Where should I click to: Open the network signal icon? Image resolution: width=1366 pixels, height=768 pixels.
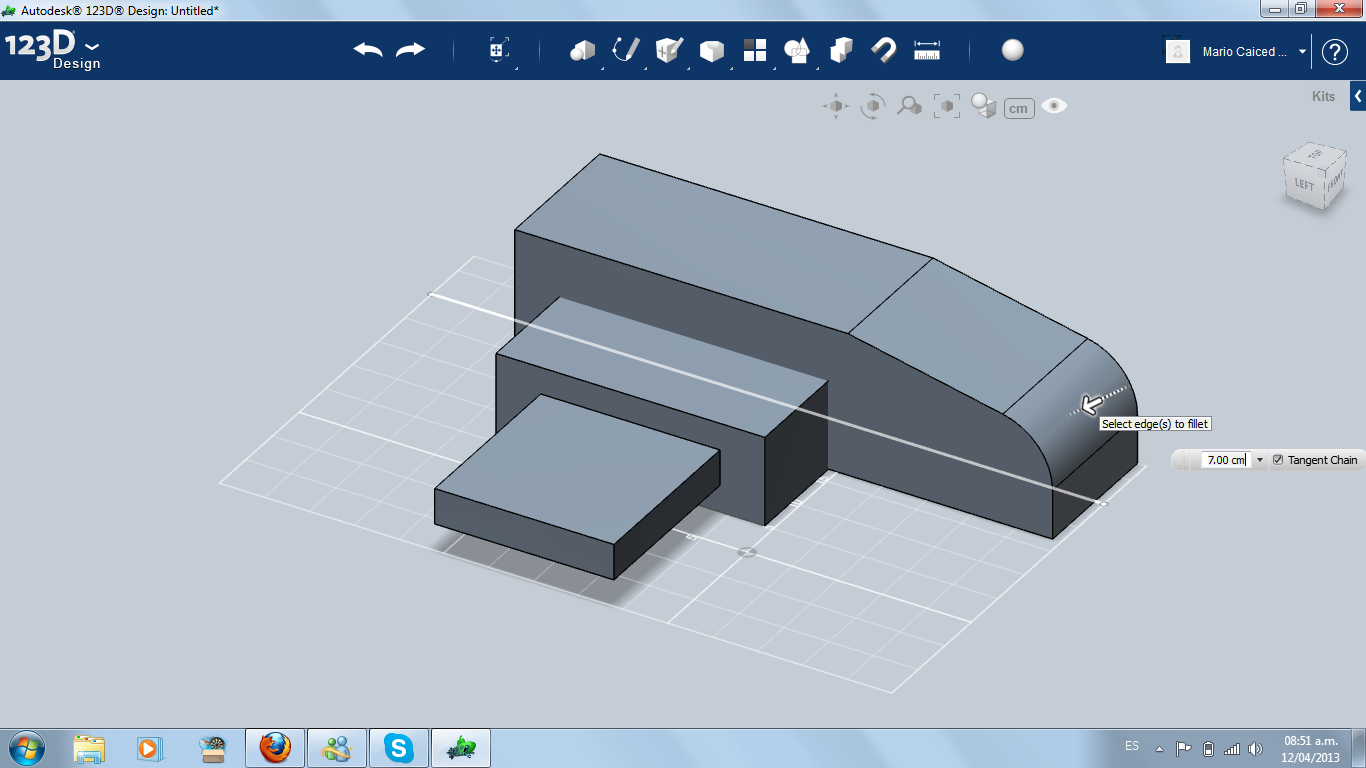point(1232,748)
